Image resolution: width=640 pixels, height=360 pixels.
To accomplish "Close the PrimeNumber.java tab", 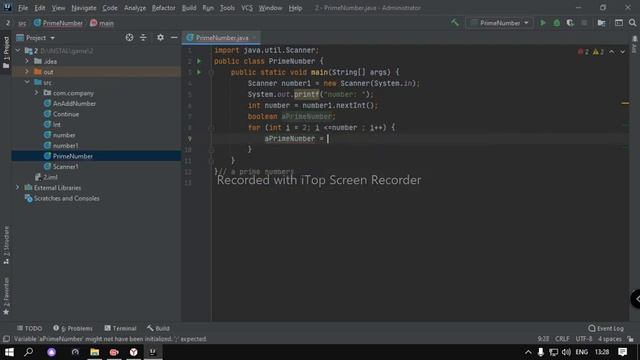I will point(254,38).
